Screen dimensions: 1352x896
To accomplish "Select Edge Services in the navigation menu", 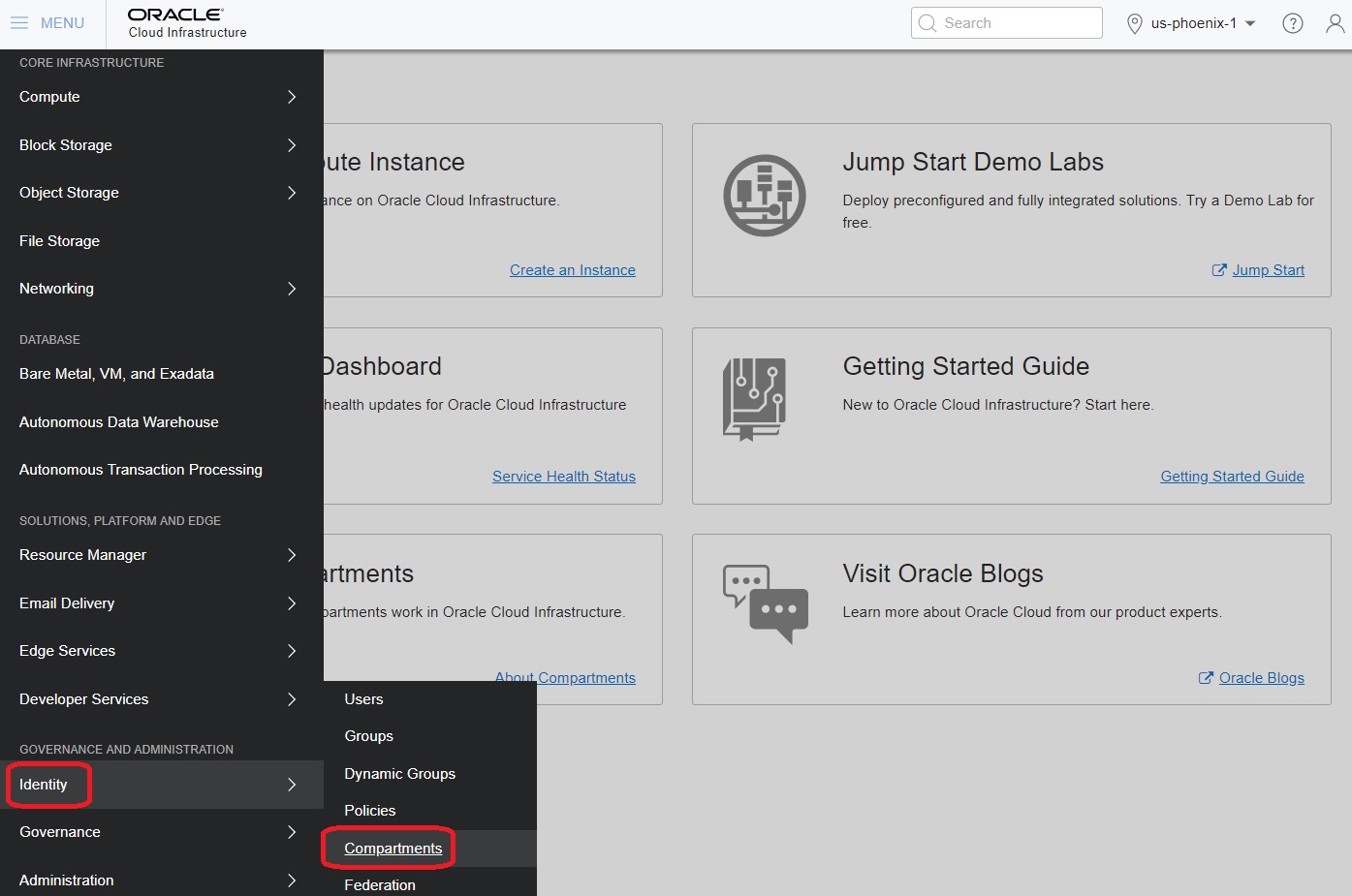I will tap(67, 651).
